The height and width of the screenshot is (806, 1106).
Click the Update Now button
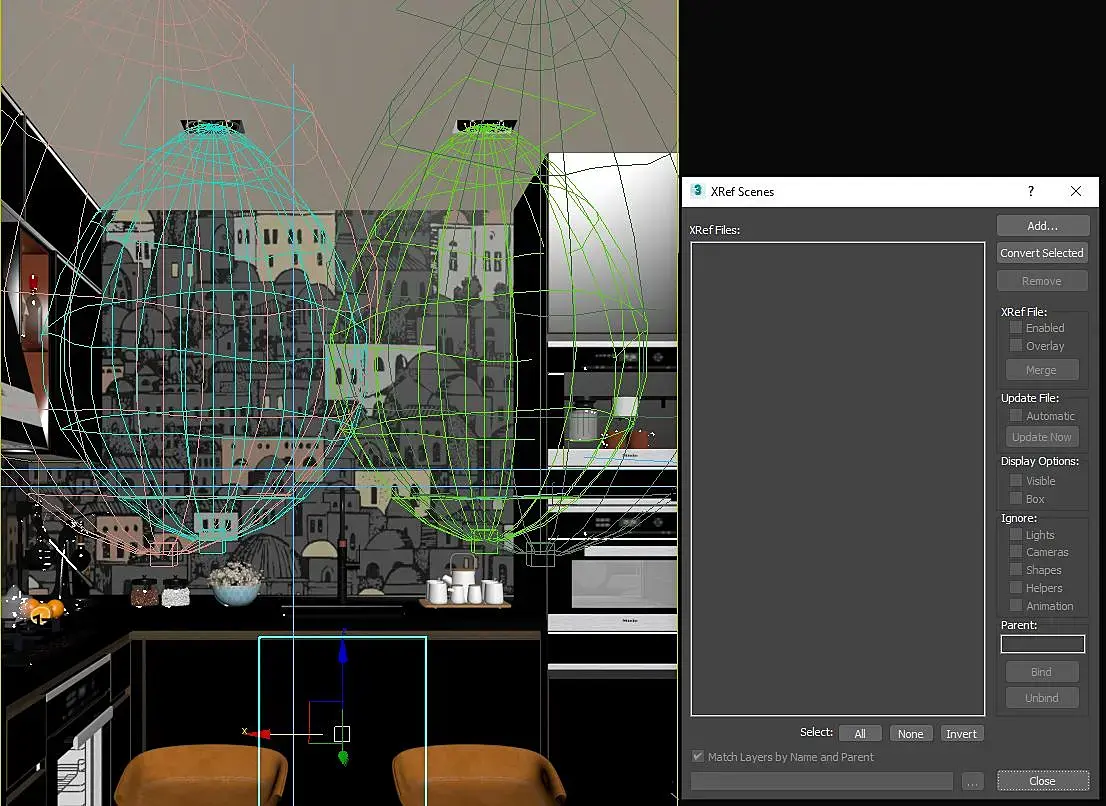click(x=1041, y=437)
